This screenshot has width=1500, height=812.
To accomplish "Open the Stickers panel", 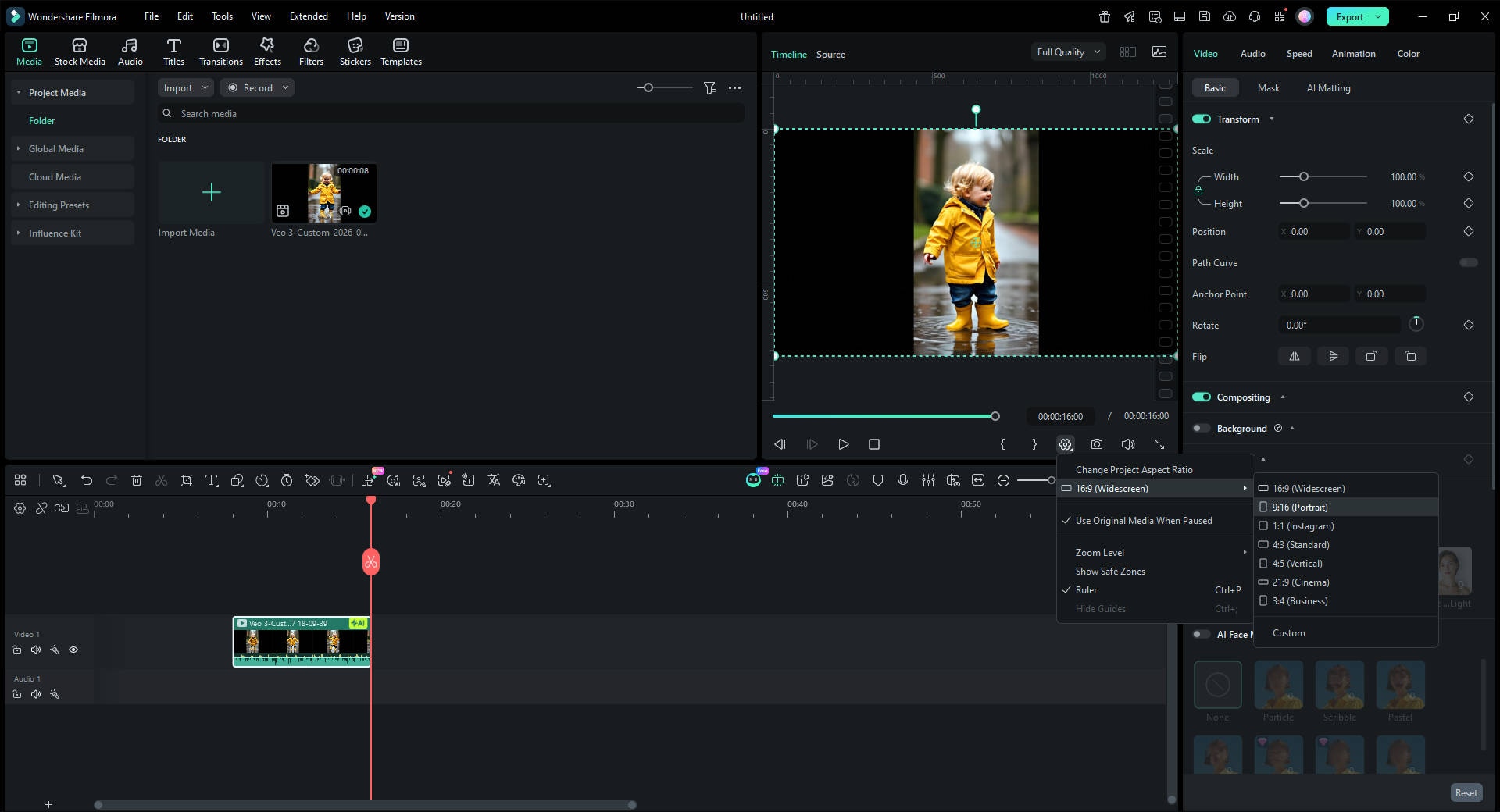I will click(355, 52).
